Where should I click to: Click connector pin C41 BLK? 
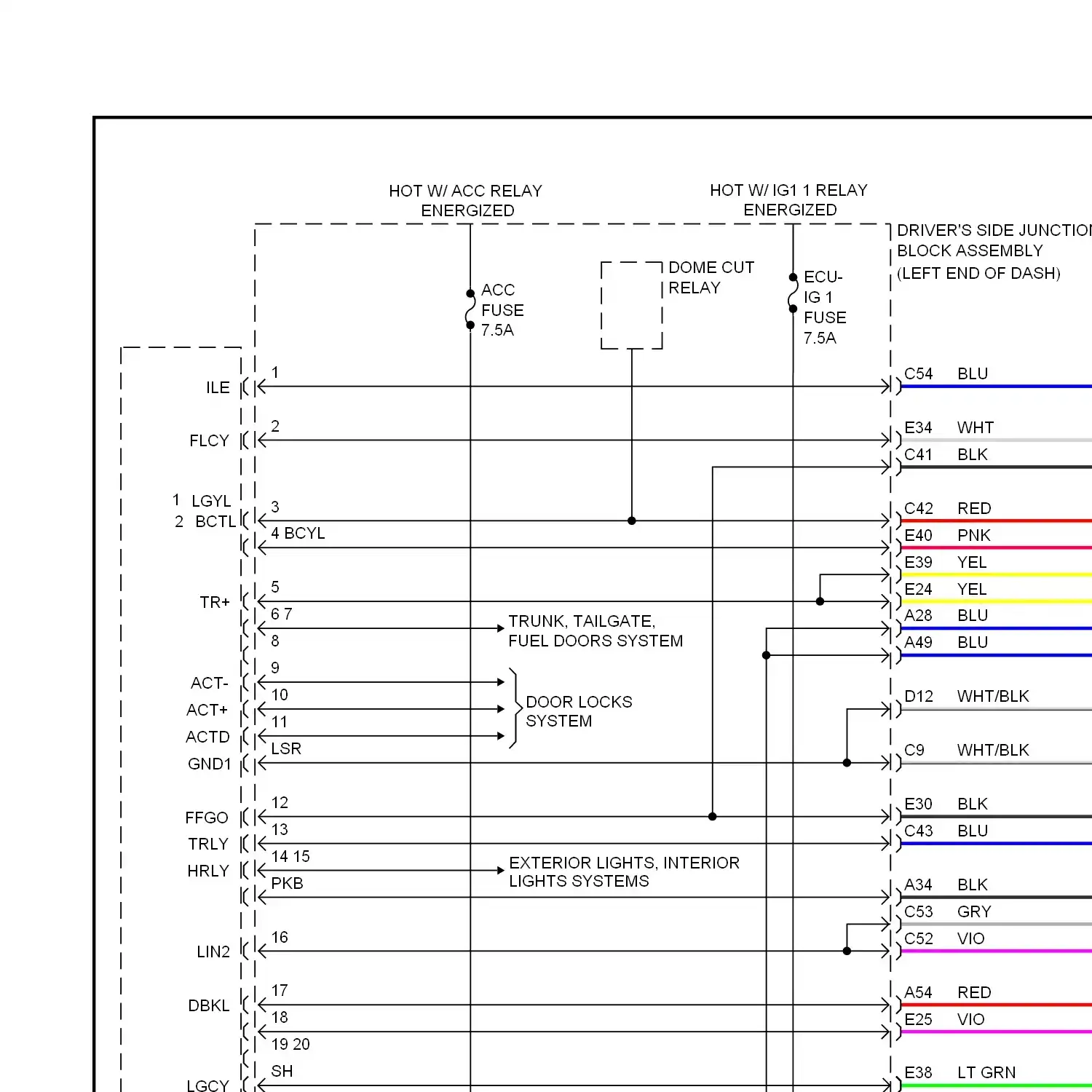pos(946,454)
